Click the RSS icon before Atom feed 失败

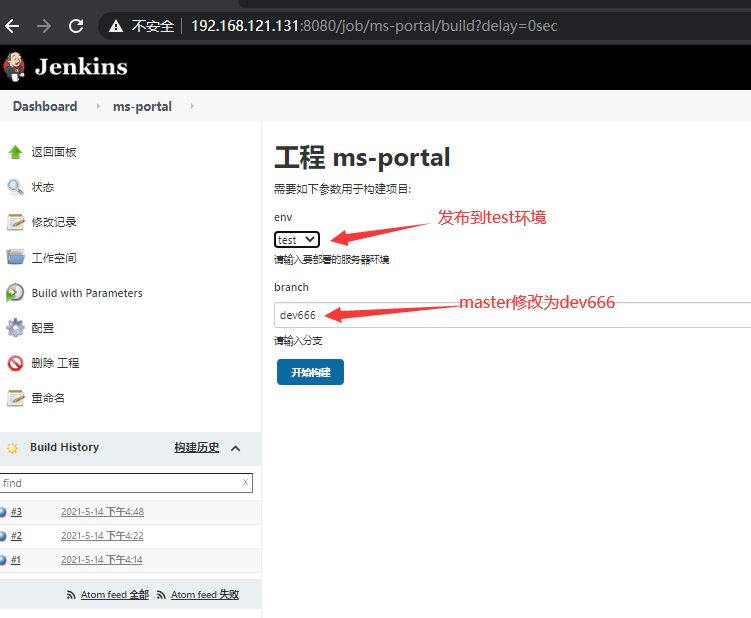tap(161, 595)
